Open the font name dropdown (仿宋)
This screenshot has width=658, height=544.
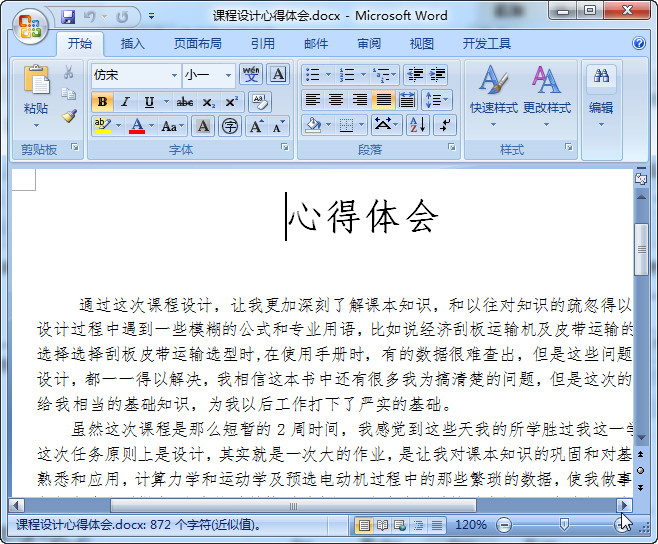point(175,75)
